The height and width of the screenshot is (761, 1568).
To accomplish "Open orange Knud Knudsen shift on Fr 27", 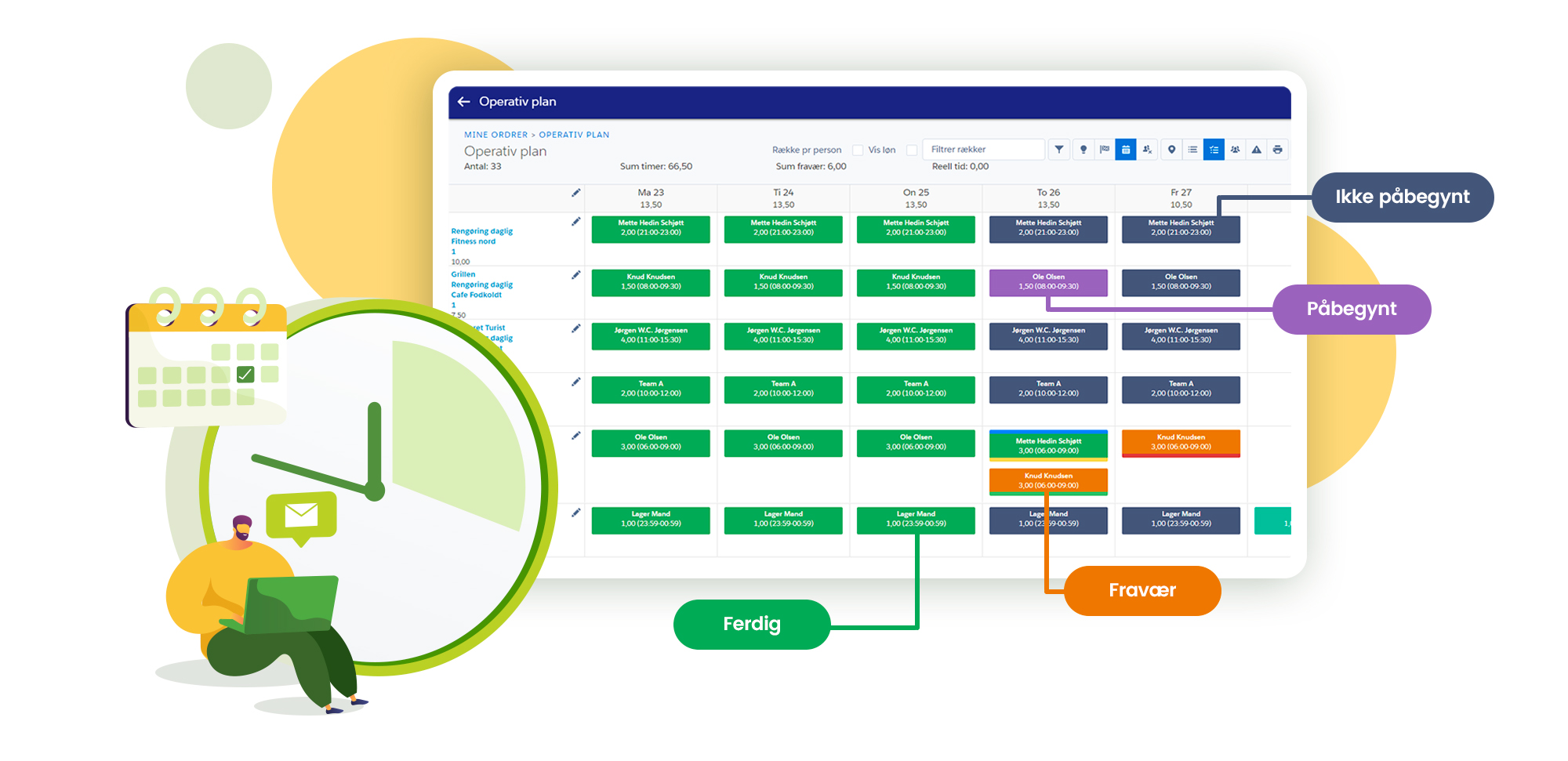I will click(x=1181, y=442).
